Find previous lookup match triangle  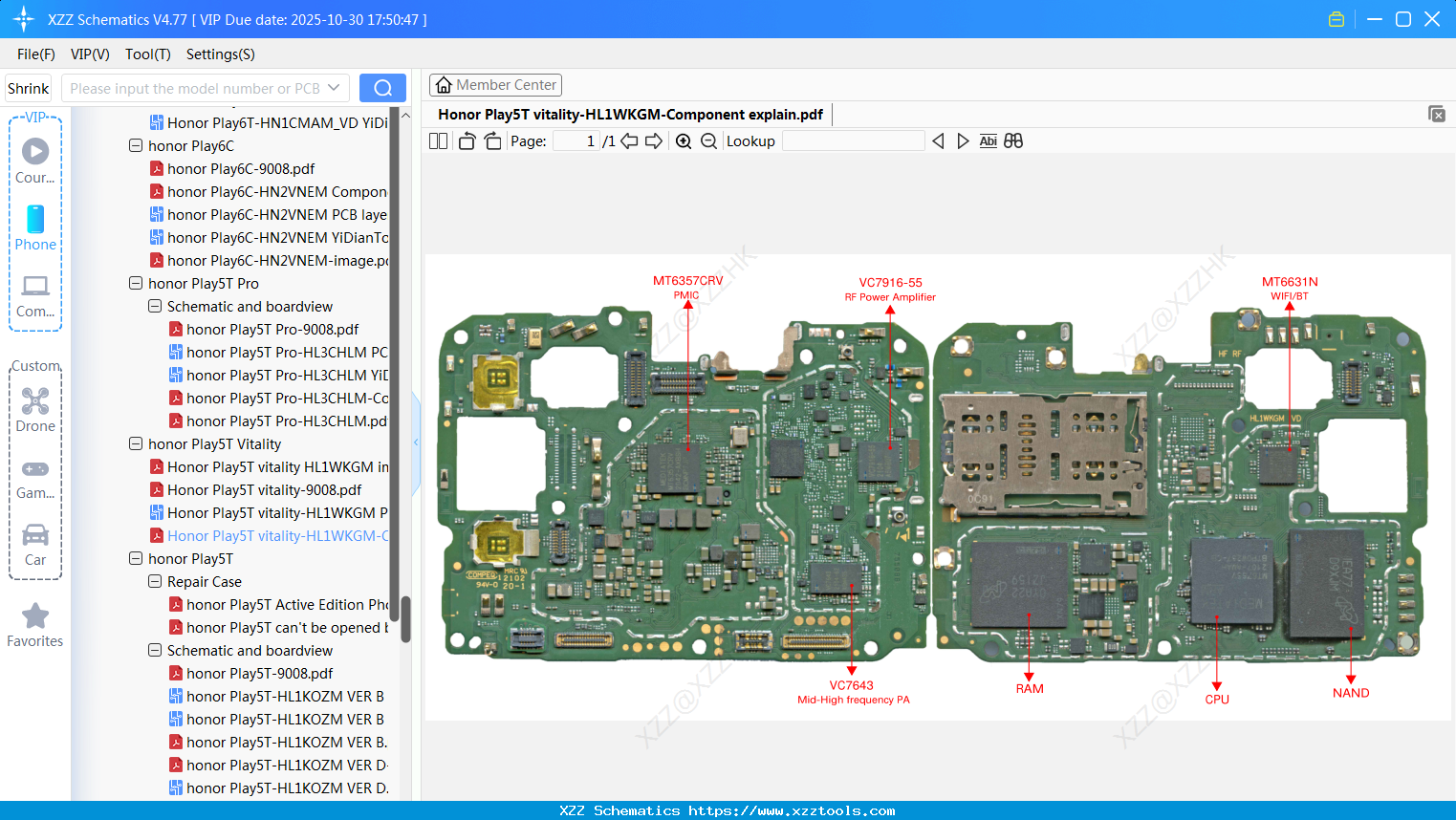tap(938, 141)
